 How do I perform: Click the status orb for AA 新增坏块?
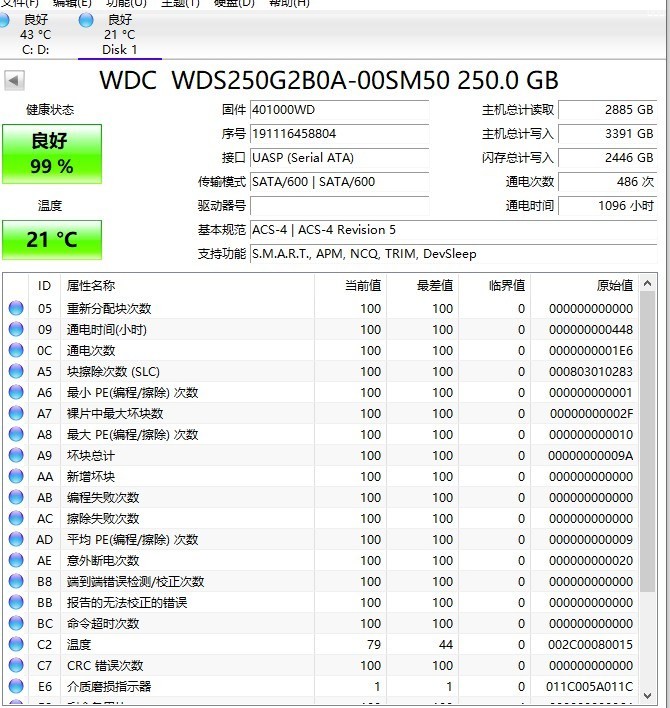16,476
